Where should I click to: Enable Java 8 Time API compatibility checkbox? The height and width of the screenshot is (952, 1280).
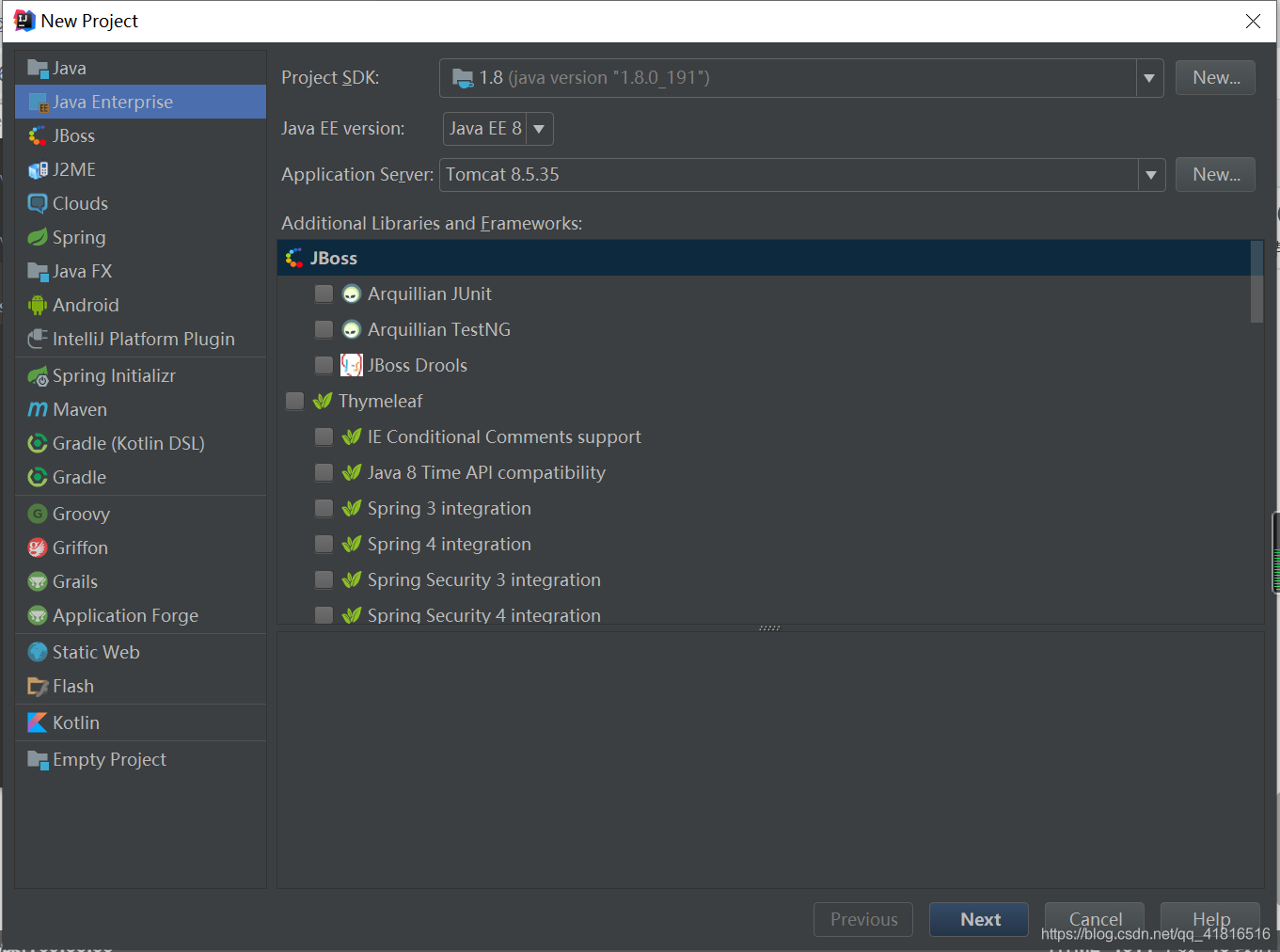pos(324,472)
